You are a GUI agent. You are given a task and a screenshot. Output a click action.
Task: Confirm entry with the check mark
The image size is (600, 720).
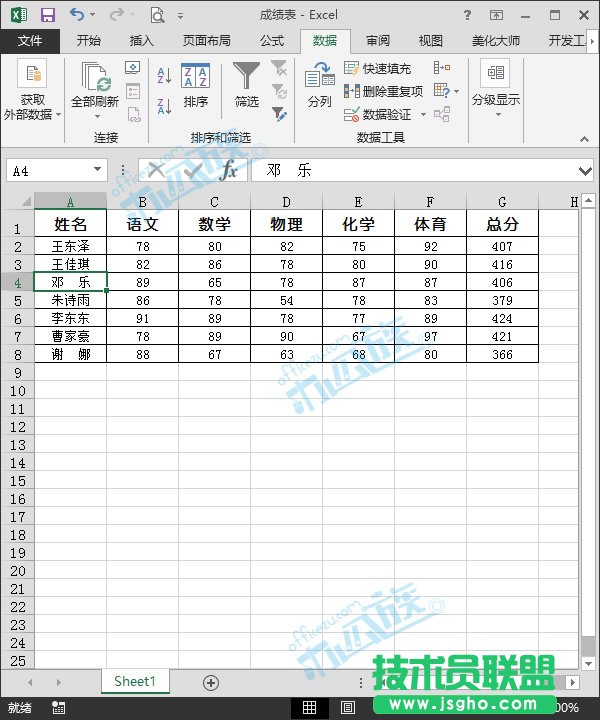point(193,170)
